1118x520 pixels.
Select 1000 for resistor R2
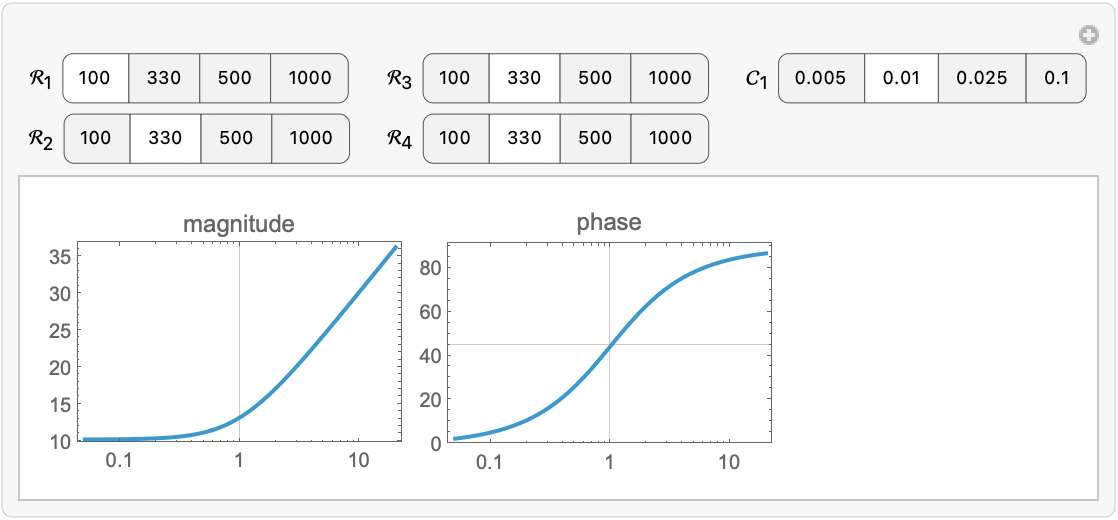tap(310, 138)
